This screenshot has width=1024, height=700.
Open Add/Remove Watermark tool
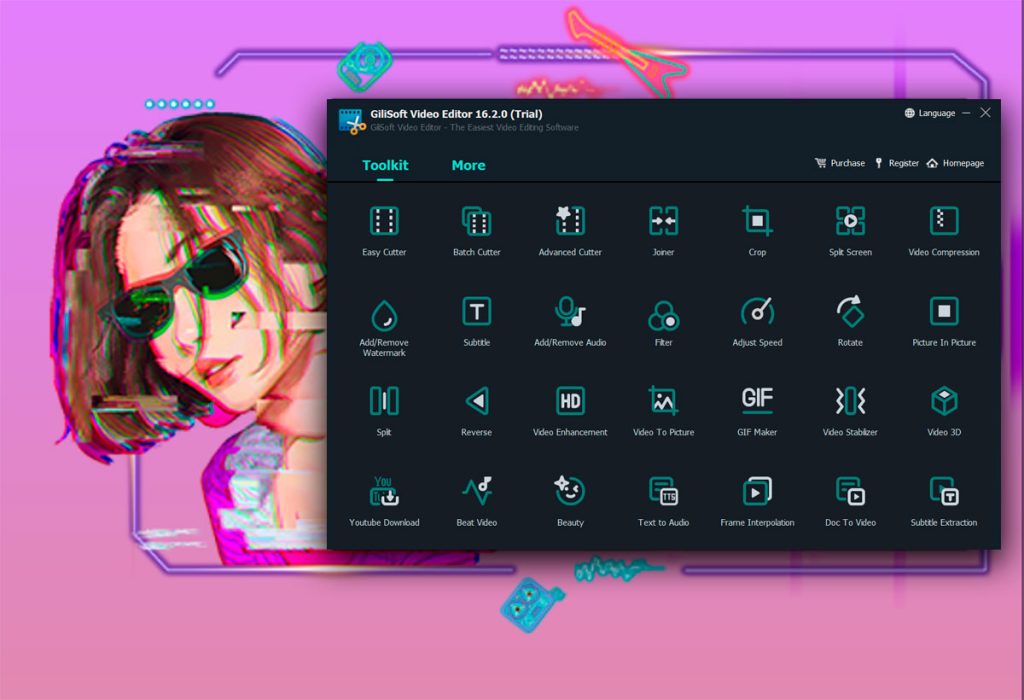[384, 326]
